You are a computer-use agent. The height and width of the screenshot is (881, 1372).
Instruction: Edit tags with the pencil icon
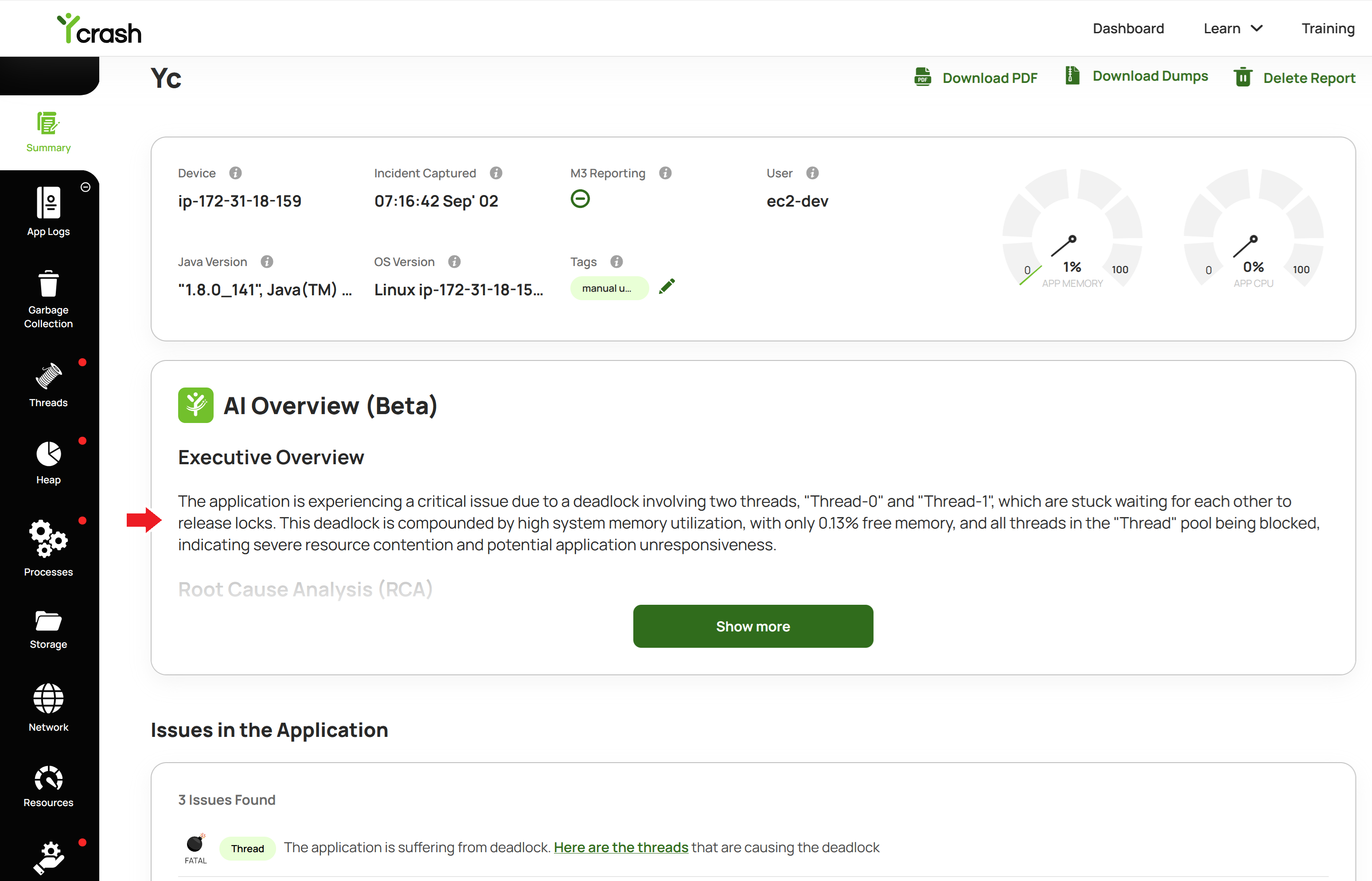(x=667, y=286)
